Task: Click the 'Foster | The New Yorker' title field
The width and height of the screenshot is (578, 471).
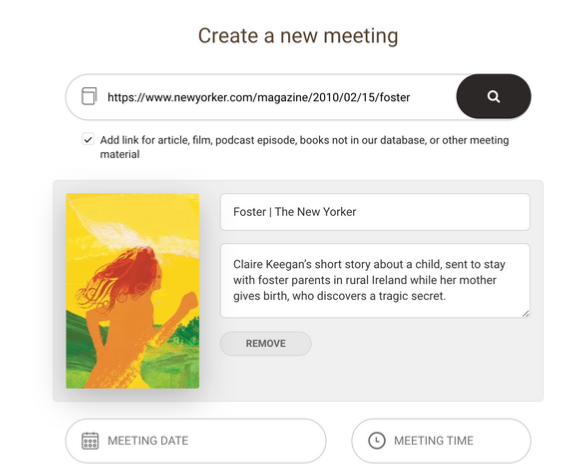Action: coord(375,212)
